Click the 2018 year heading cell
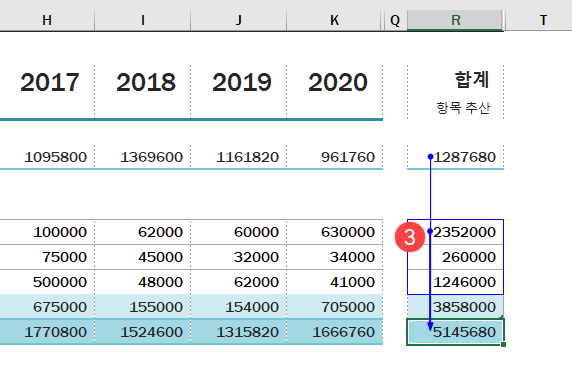This screenshot has height=384, width=572. (143, 91)
